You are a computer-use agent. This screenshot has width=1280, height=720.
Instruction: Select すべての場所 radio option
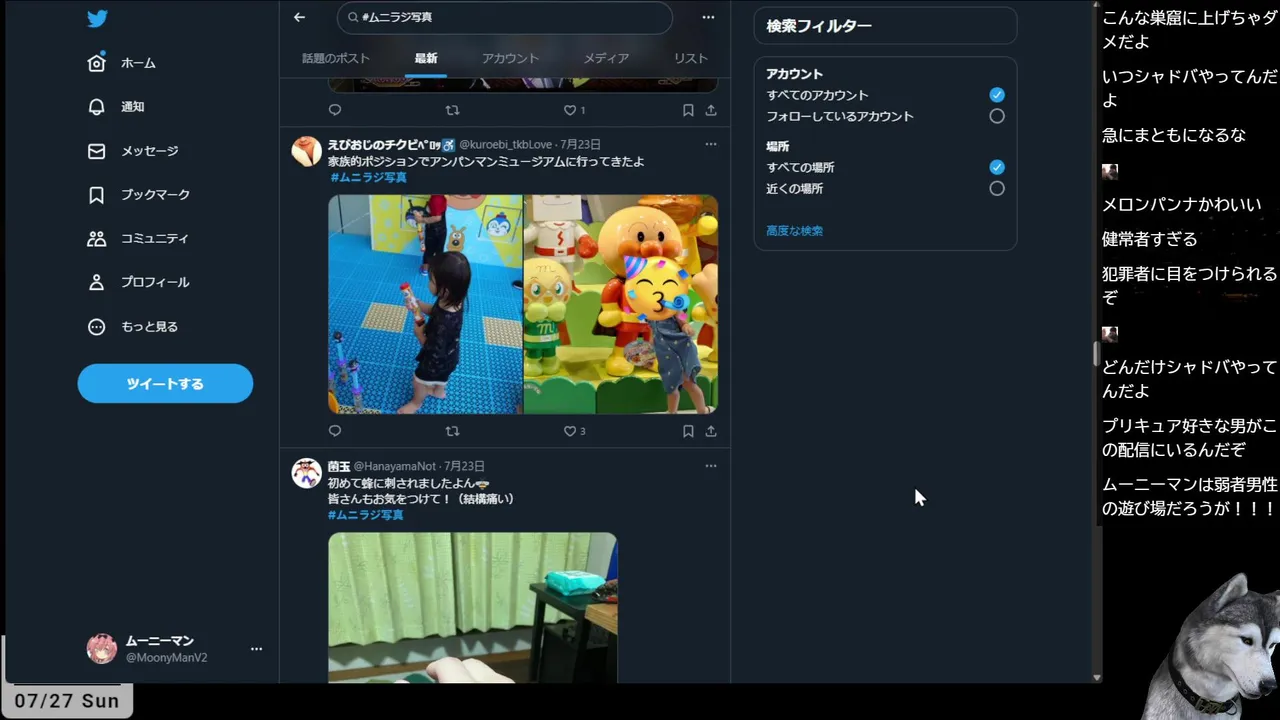[x=997, y=167]
